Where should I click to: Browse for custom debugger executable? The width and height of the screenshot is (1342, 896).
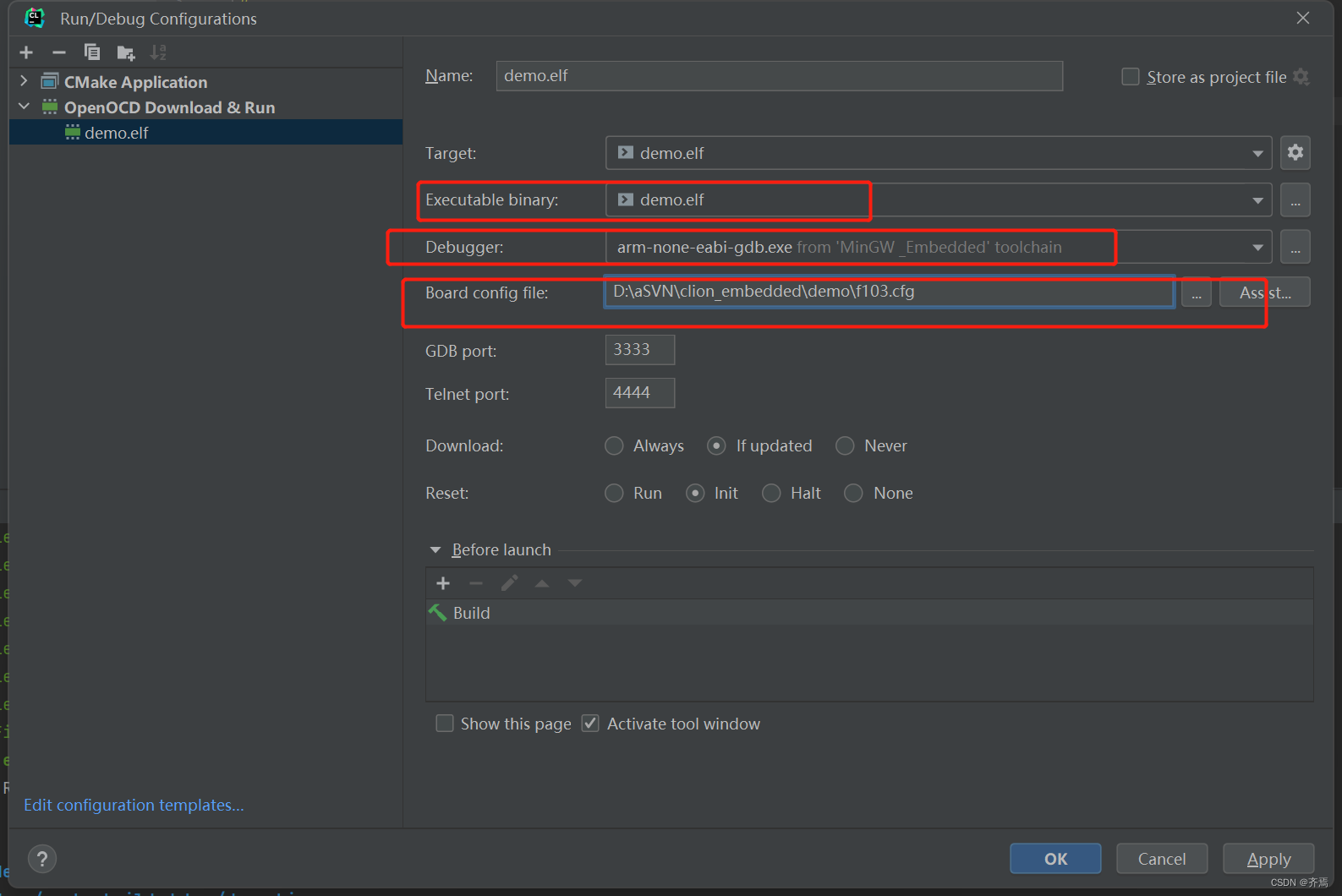click(x=1295, y=248)
